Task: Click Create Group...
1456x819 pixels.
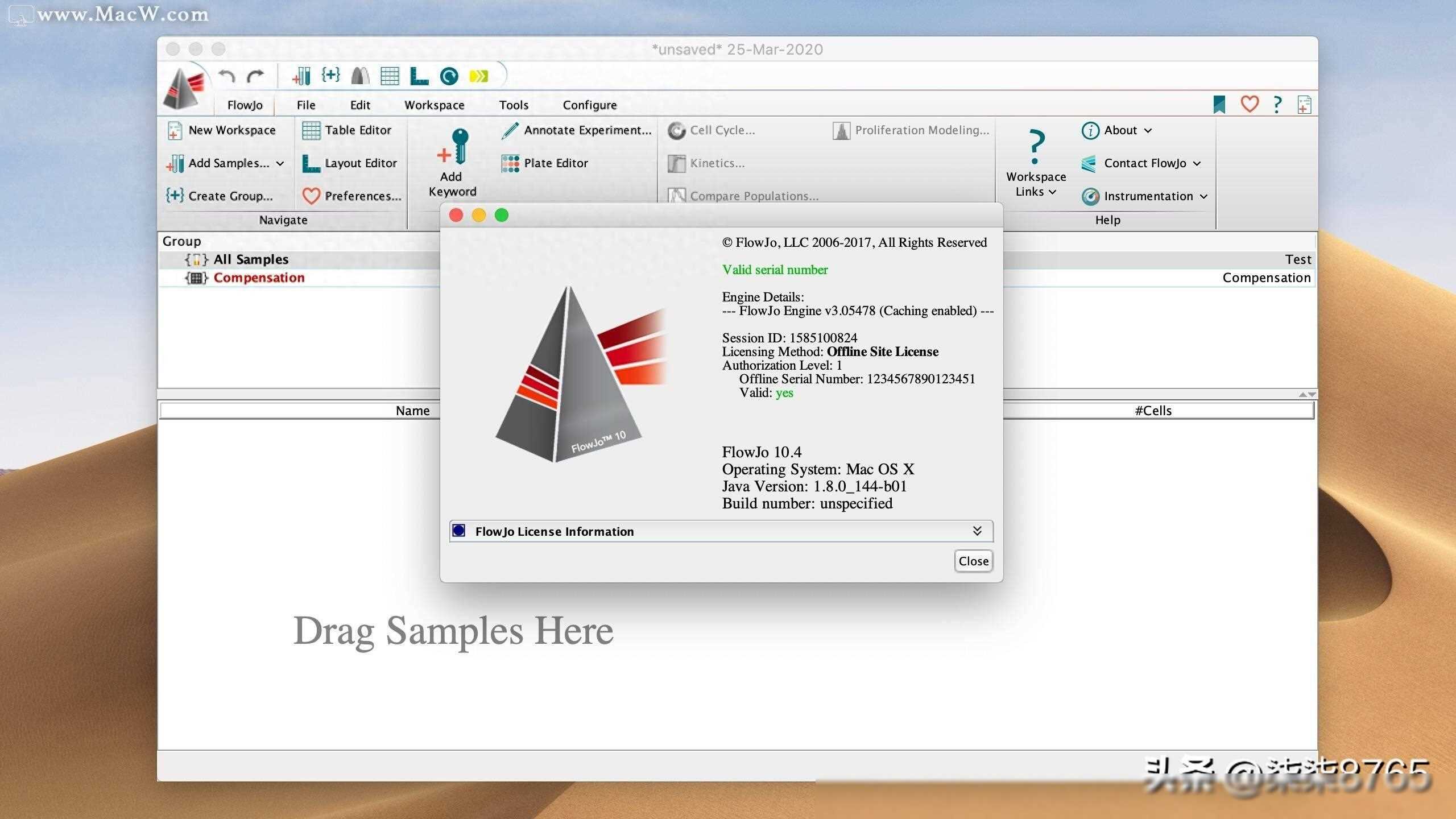Action: pyautogui.click(x=220, y=196)
